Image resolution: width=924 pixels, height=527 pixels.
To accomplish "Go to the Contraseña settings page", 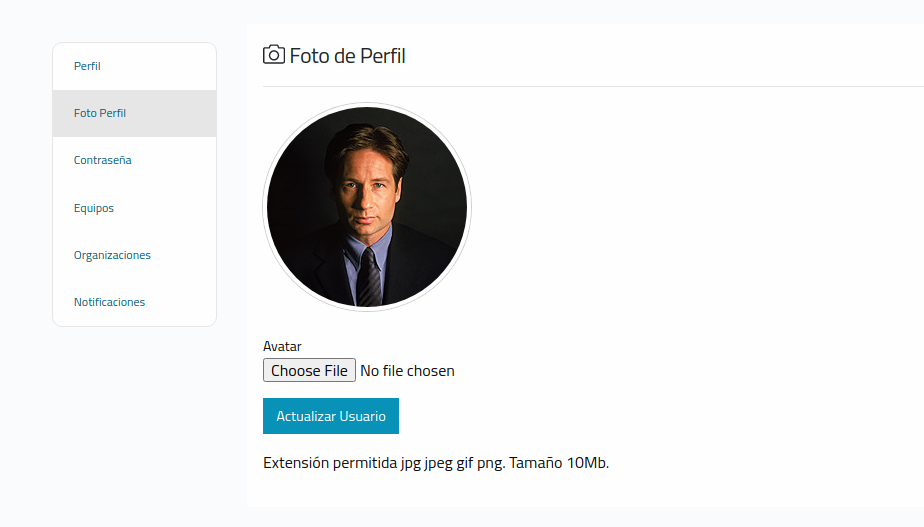I will pyautogui.click(x=134, y=160).
